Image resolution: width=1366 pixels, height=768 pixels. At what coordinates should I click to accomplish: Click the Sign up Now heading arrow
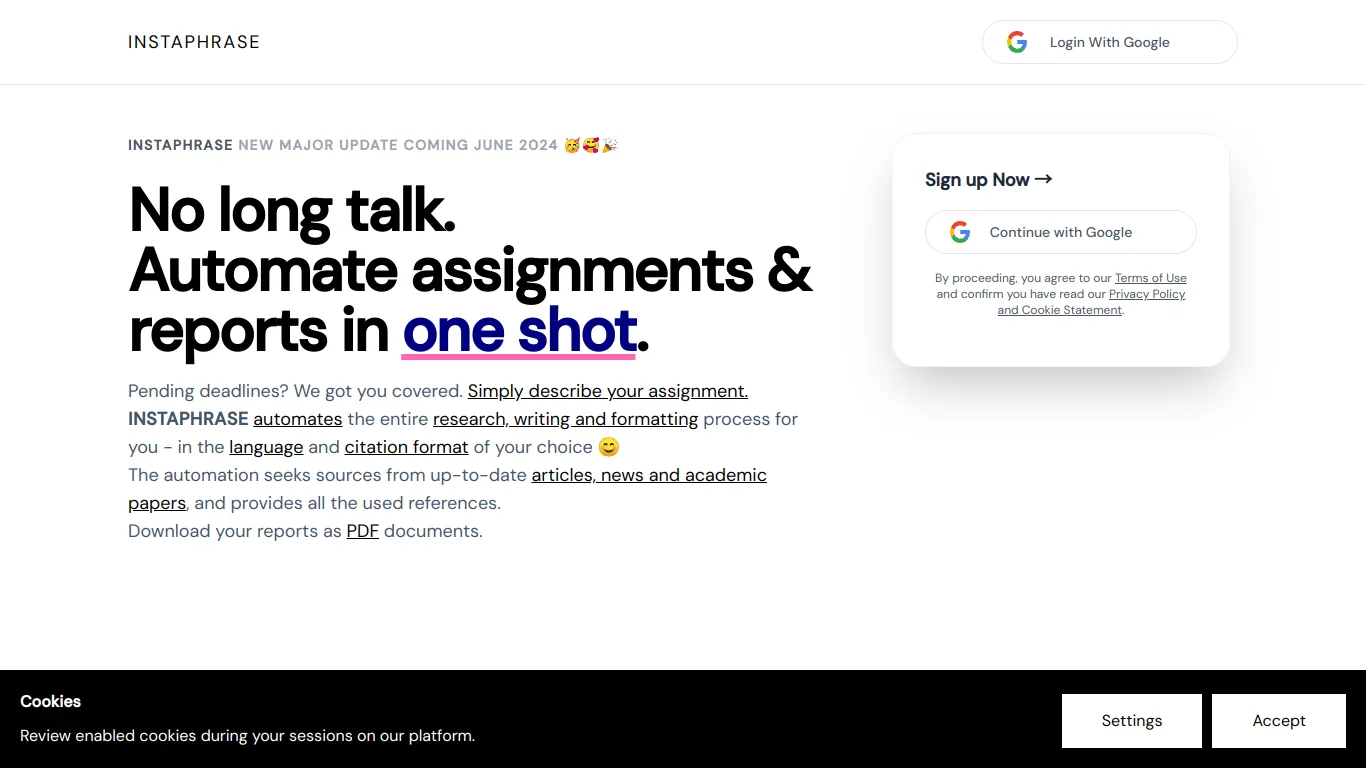1043,179
